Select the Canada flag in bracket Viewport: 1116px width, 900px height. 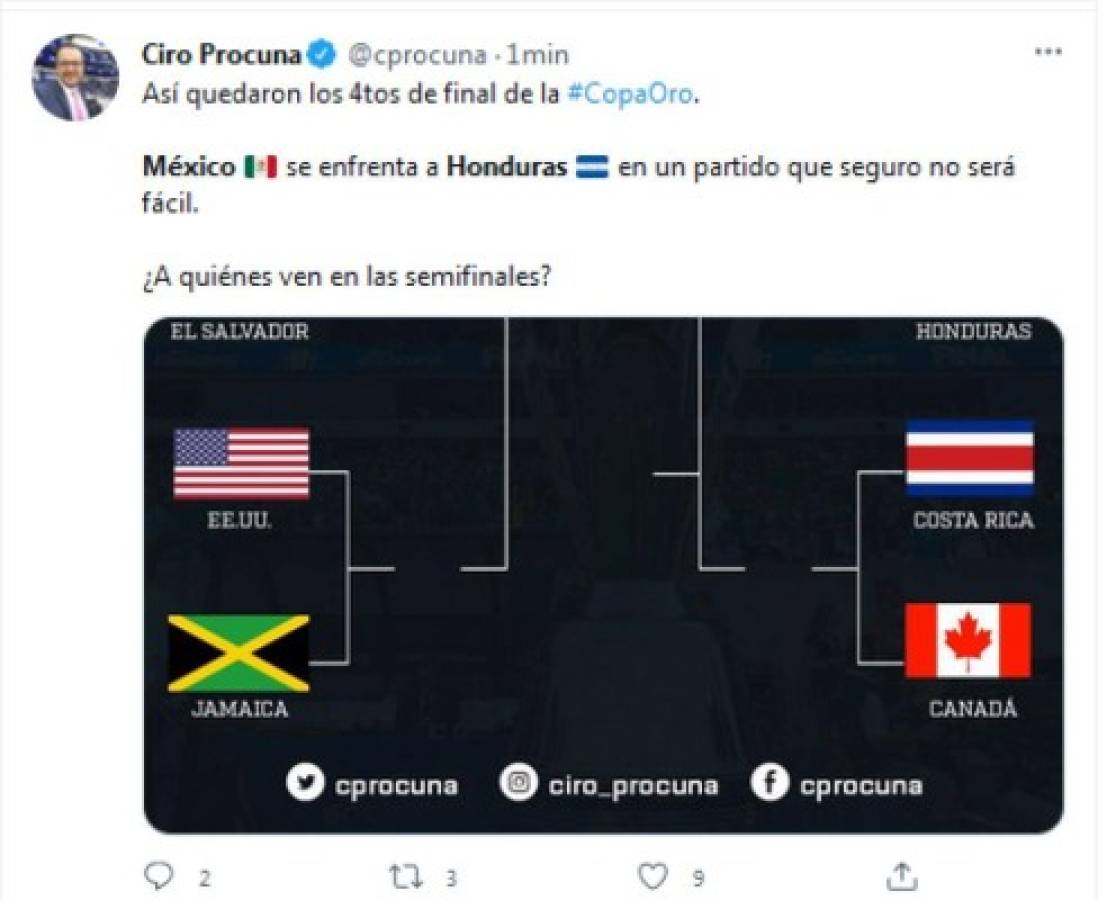pyautogui.click(x=967, y=641)
